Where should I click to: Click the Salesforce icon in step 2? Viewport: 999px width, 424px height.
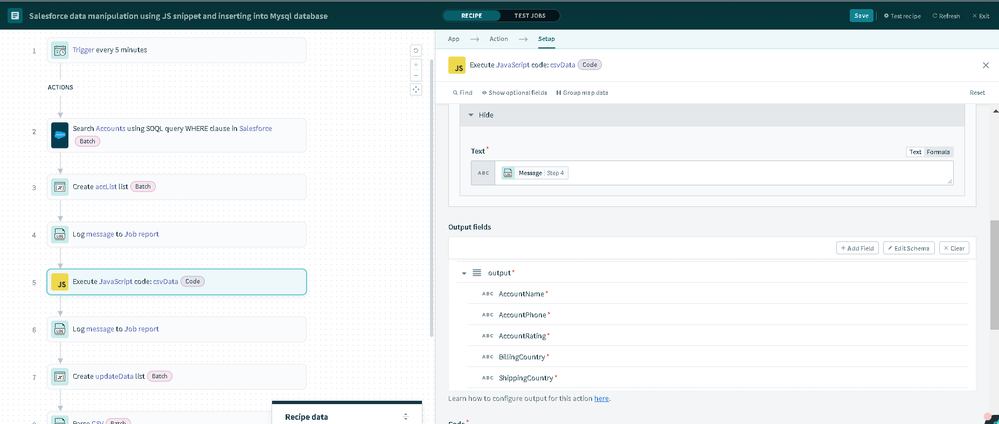(x=60, y=135)
